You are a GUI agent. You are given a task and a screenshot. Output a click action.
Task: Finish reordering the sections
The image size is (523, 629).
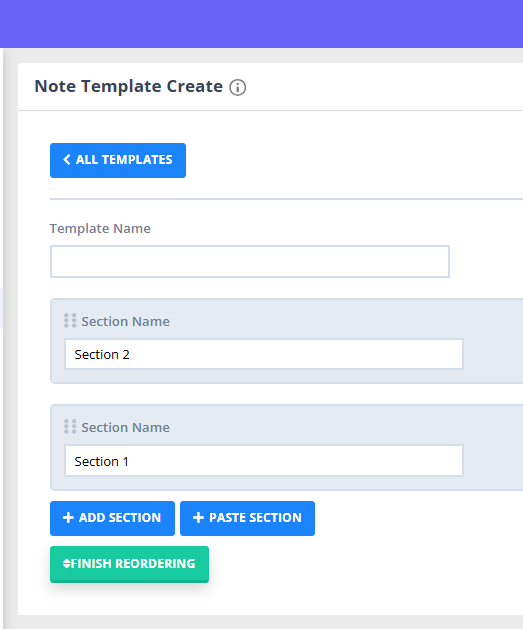(129, 564)
